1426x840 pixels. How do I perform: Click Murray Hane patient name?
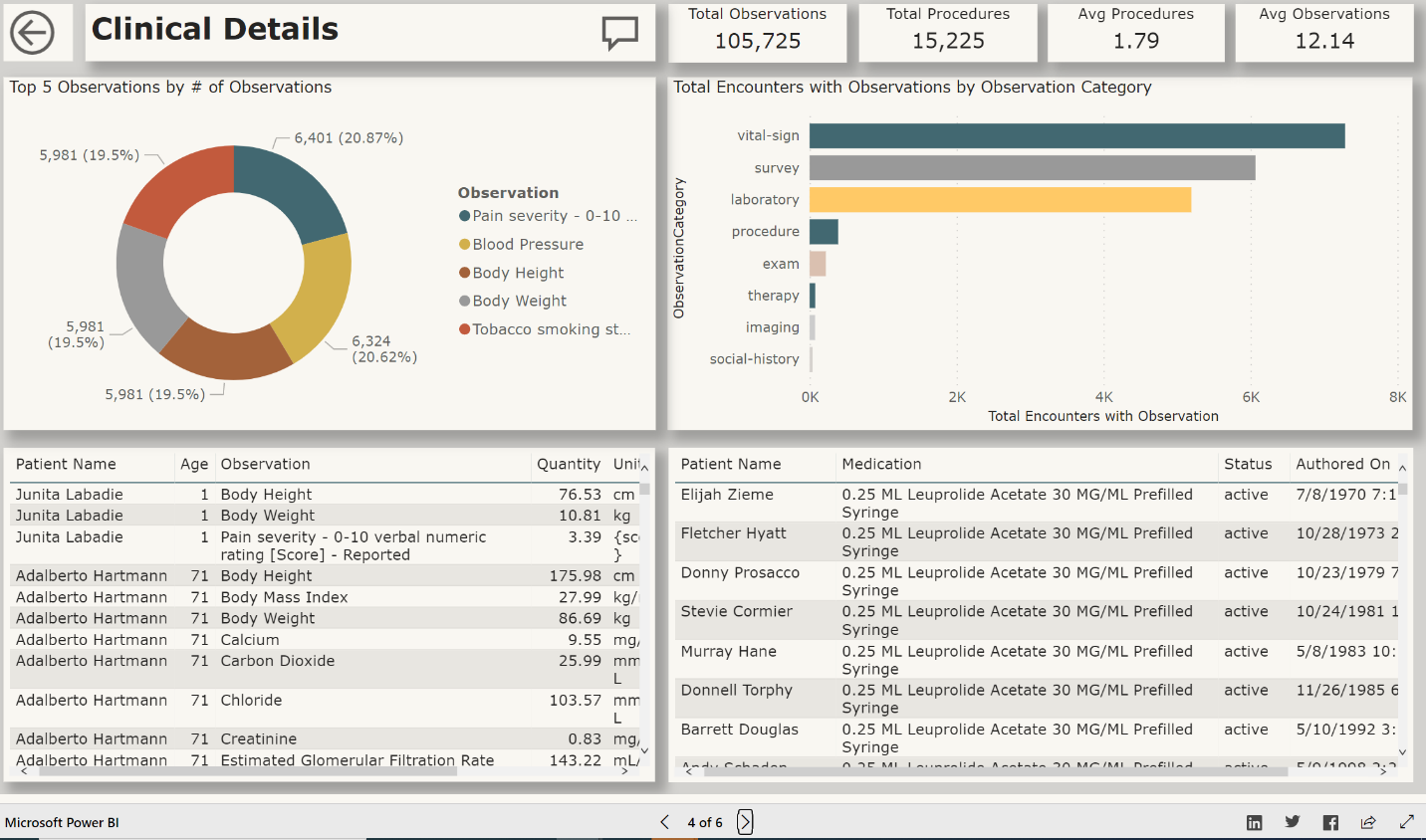[x=728, y=652]
